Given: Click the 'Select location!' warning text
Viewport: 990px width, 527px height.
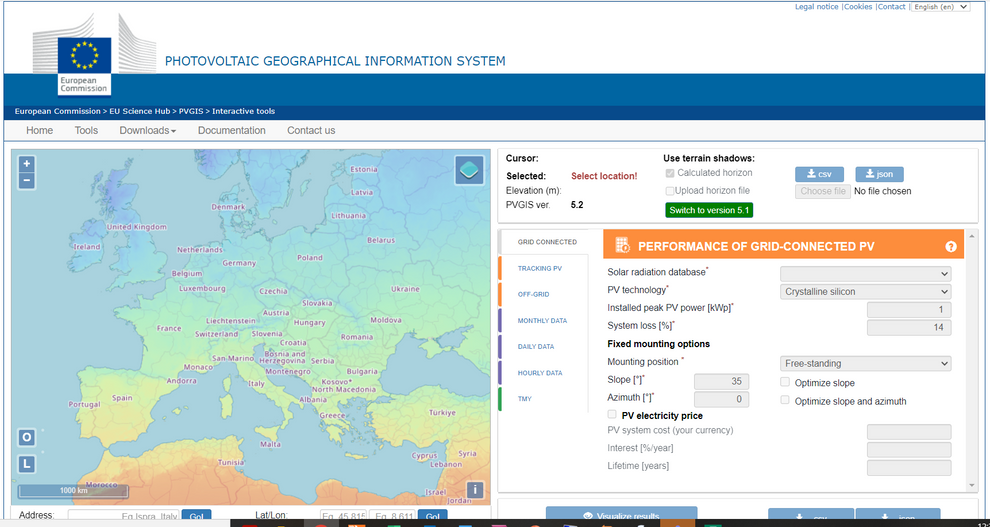Looking at the screenshot, I should coord(604,176).
